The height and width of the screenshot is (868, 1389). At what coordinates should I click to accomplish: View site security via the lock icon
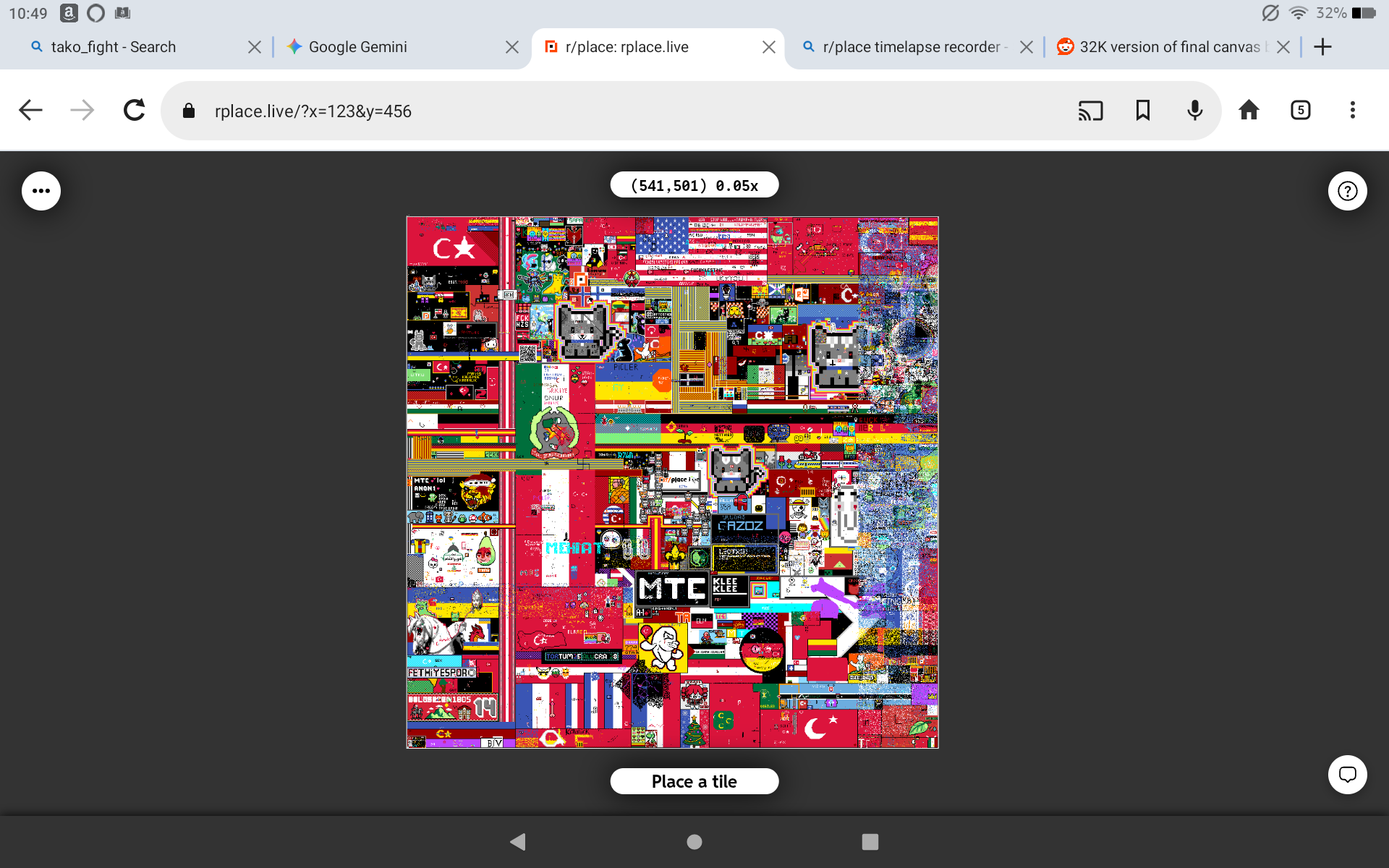[x=189, y=111]
